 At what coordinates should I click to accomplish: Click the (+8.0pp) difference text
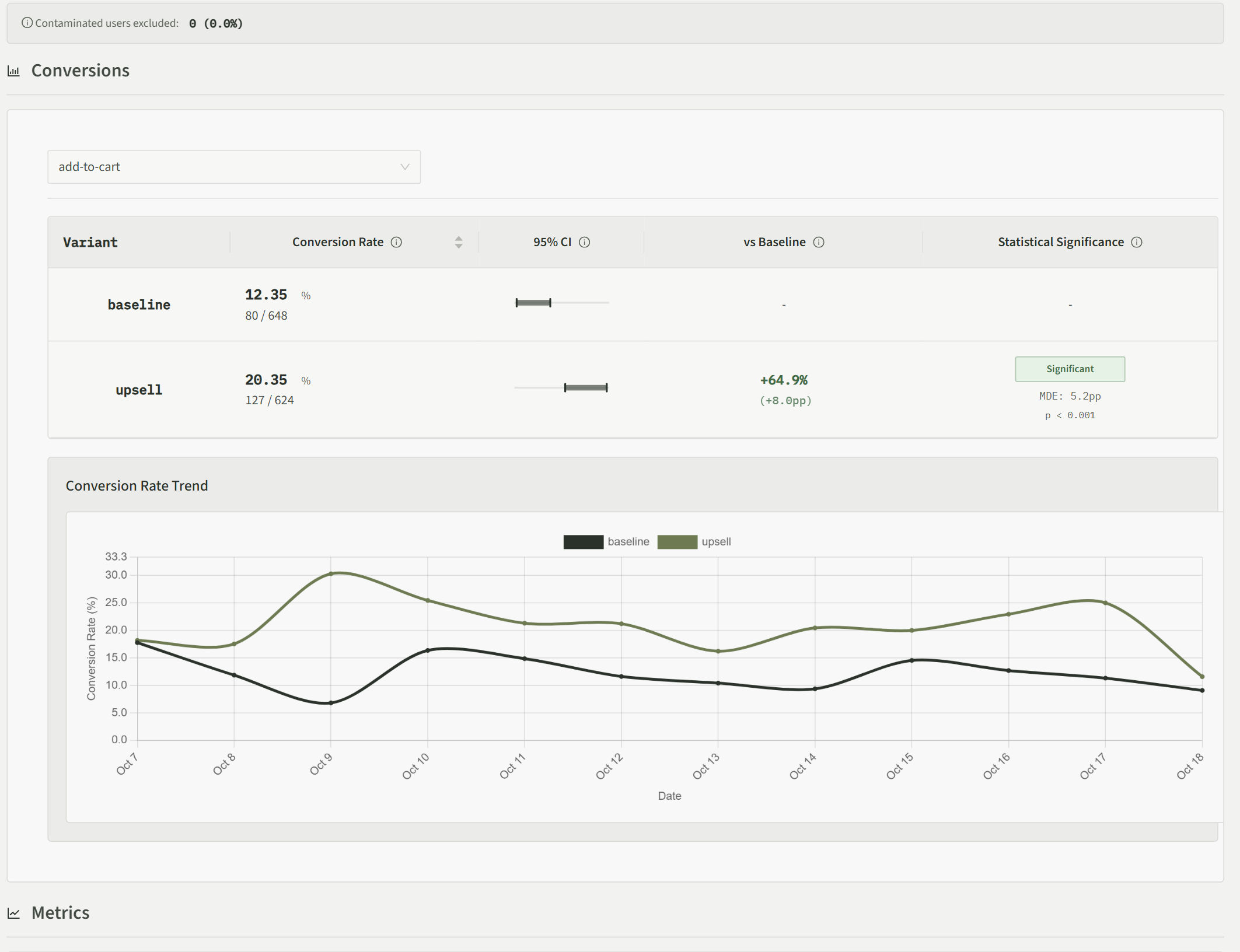(x=785, y=401)
